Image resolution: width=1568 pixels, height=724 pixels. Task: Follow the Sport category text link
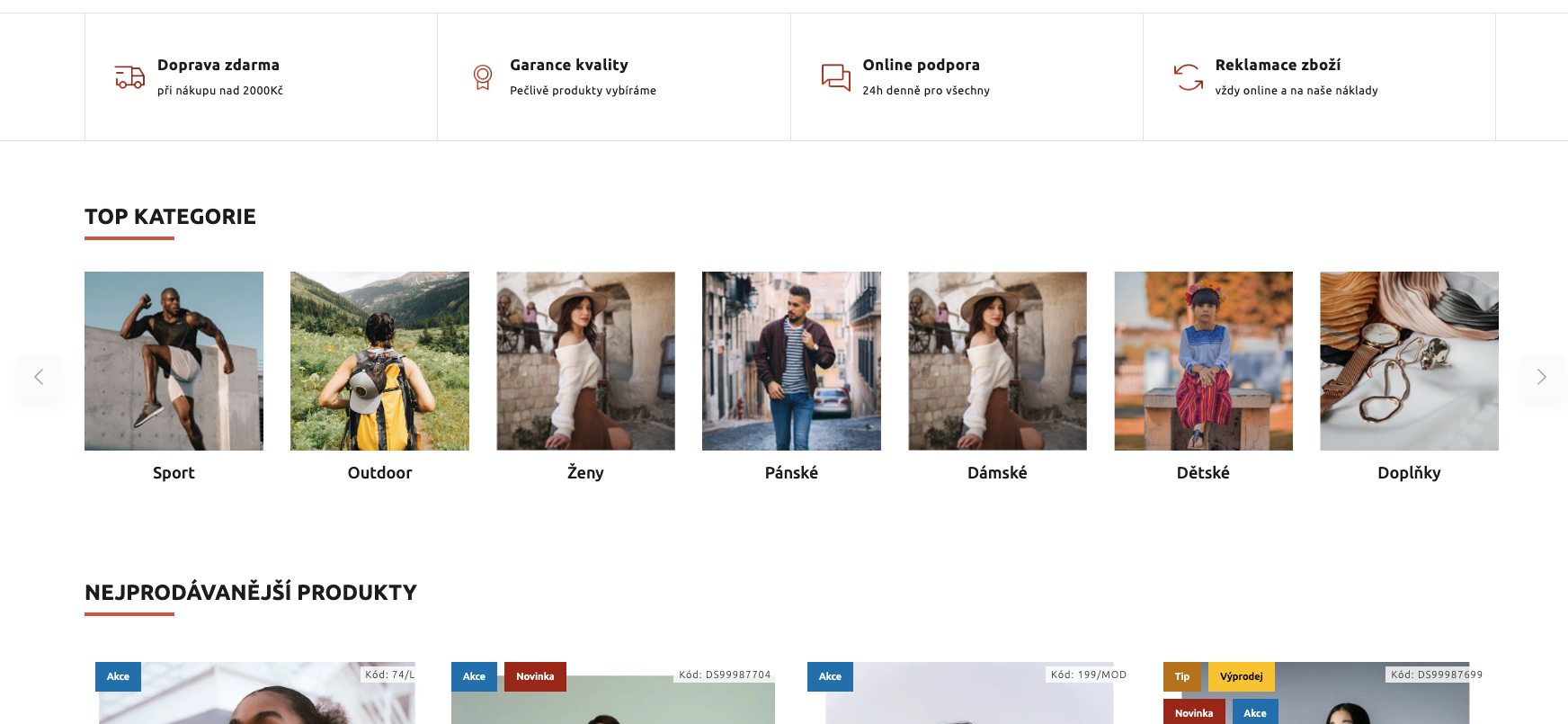pyautogui.click(x=174, y=473)
